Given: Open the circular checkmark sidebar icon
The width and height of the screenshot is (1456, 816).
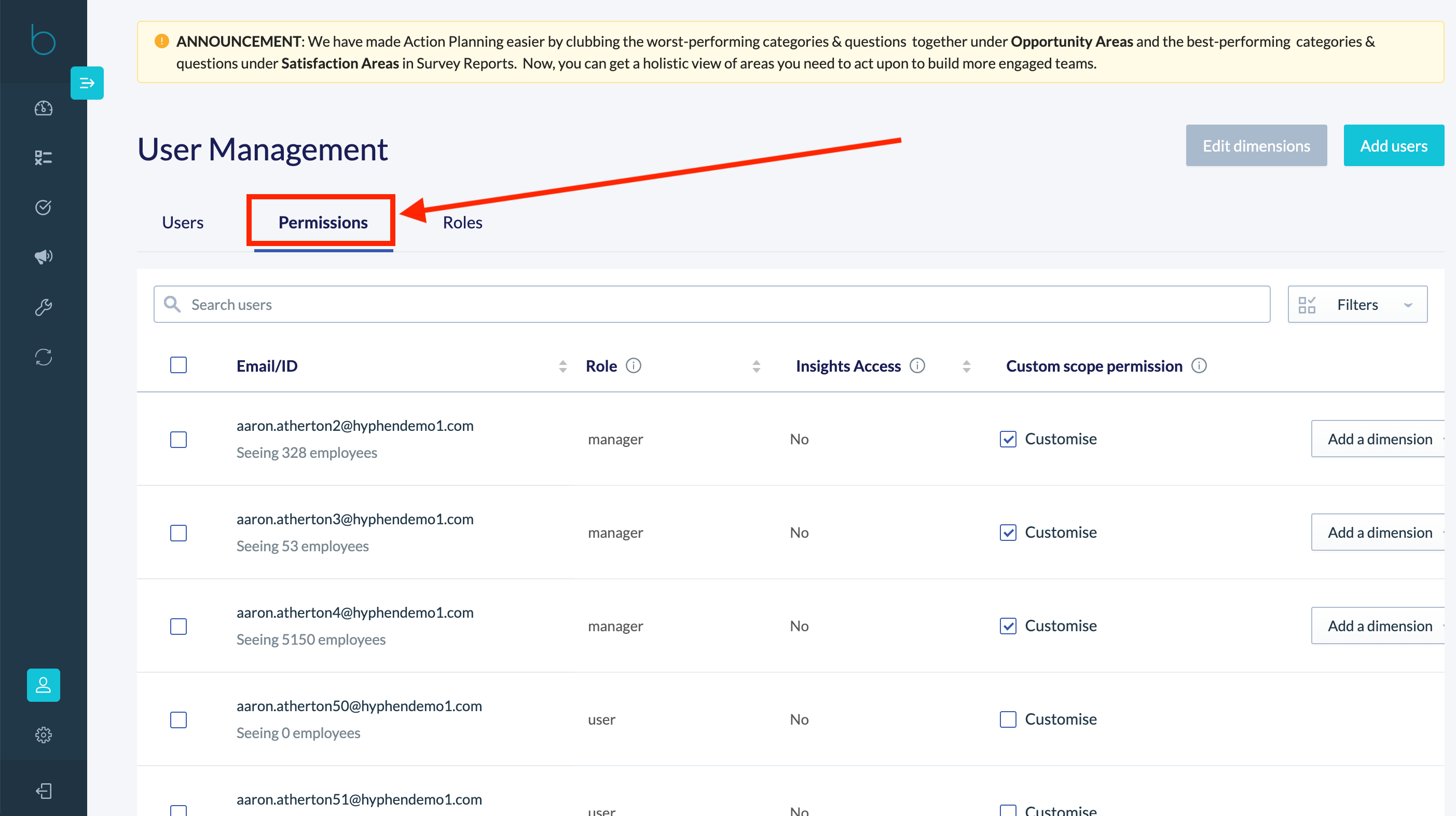Looking at the screenshot, I should click(x=44, y=208).
